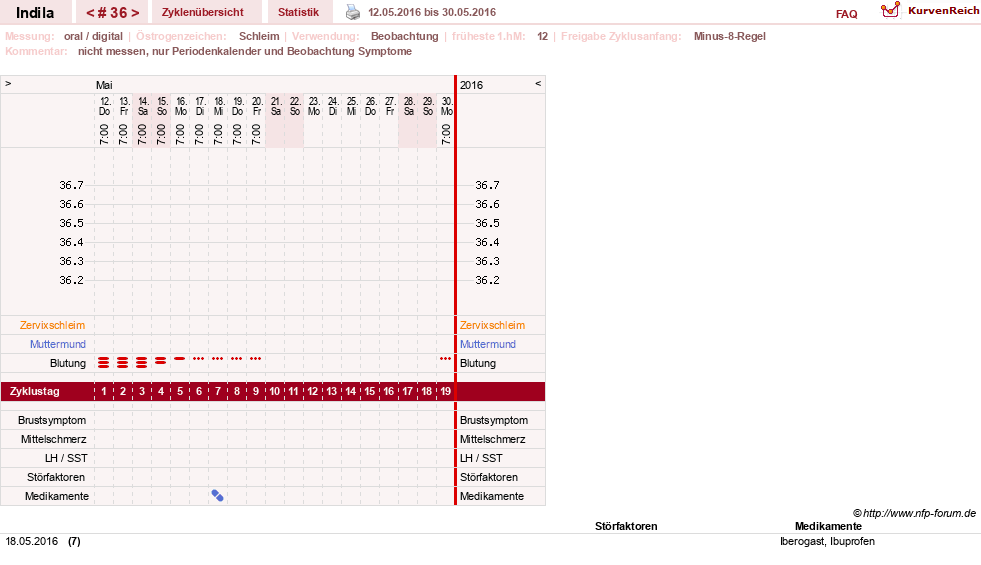Click medium bleeding mark on cycle day 4
This screenshot has height=565, width=981.
pos(161,360)
